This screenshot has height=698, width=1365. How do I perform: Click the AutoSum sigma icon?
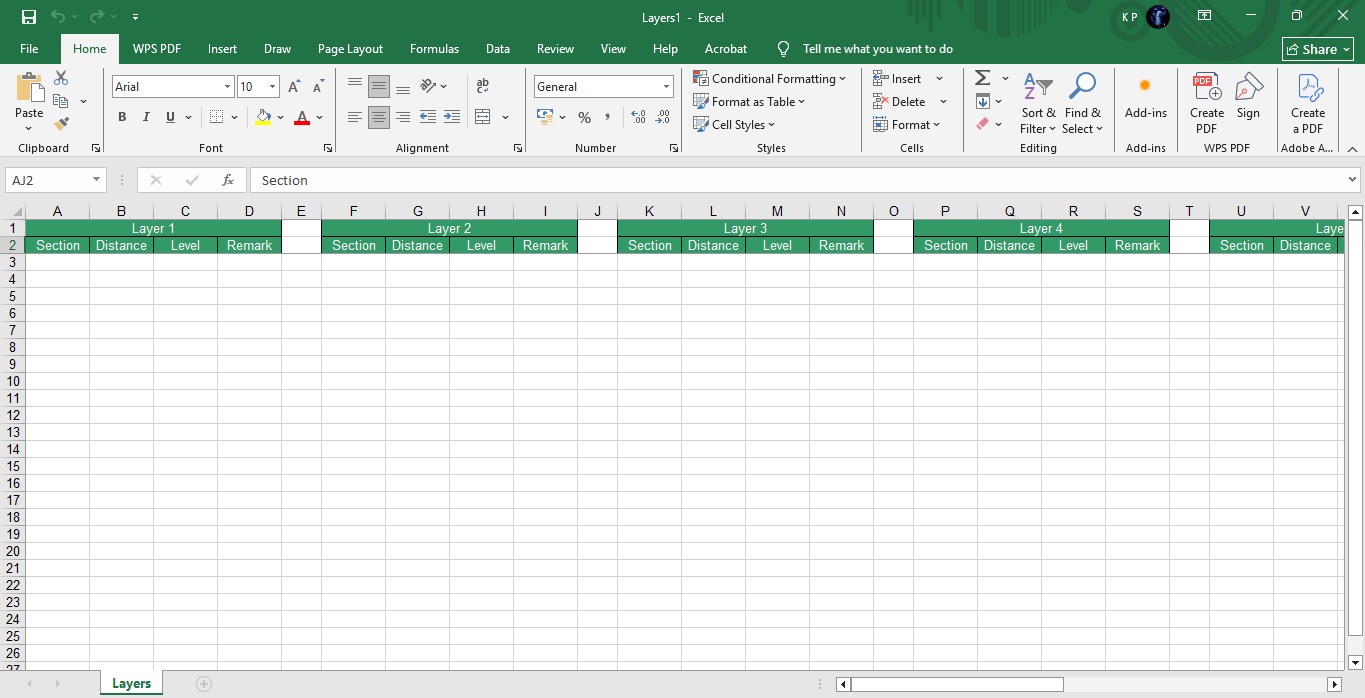pos(982,78)
